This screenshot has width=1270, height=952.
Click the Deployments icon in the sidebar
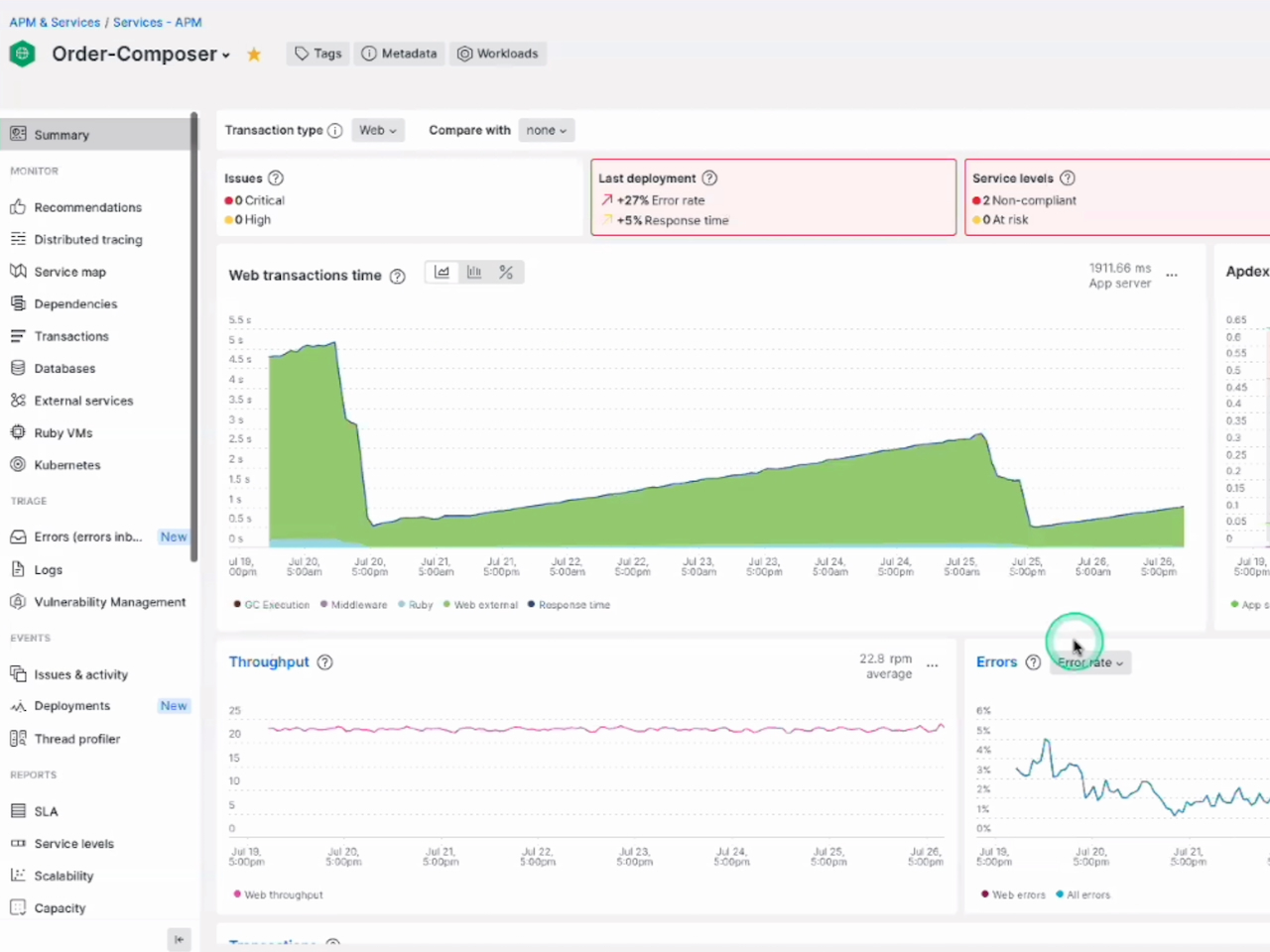coord(18,706)
